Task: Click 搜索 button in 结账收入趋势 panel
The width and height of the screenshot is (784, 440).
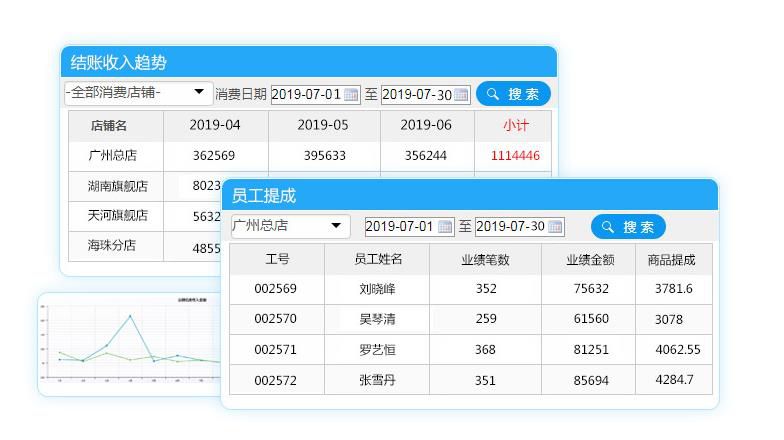Action: pos(513,94)
